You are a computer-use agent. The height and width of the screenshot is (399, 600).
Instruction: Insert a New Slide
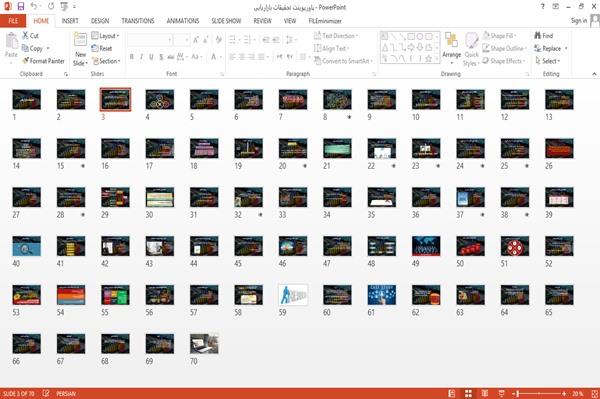pyautogui.click(x=80, y=49)
